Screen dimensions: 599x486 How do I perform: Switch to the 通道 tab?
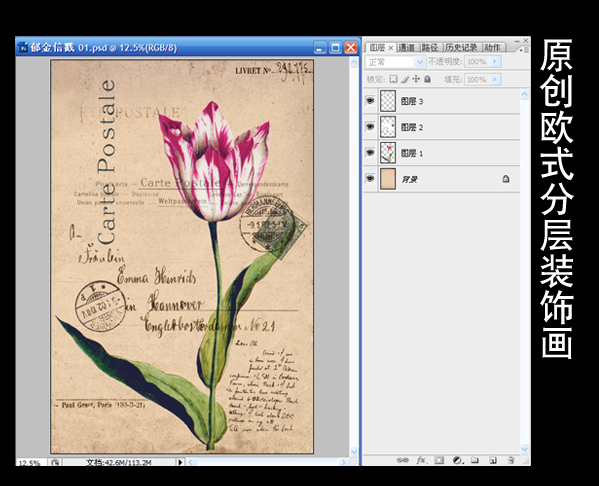click(x=406, y=47)
